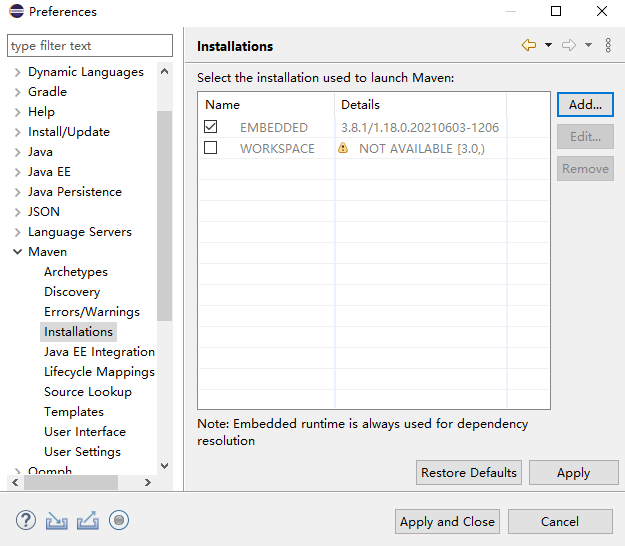The width and height of the screenshot is (625, 546).
Task: Maximize the Preferences window
Action: click(x=556, y=11)
